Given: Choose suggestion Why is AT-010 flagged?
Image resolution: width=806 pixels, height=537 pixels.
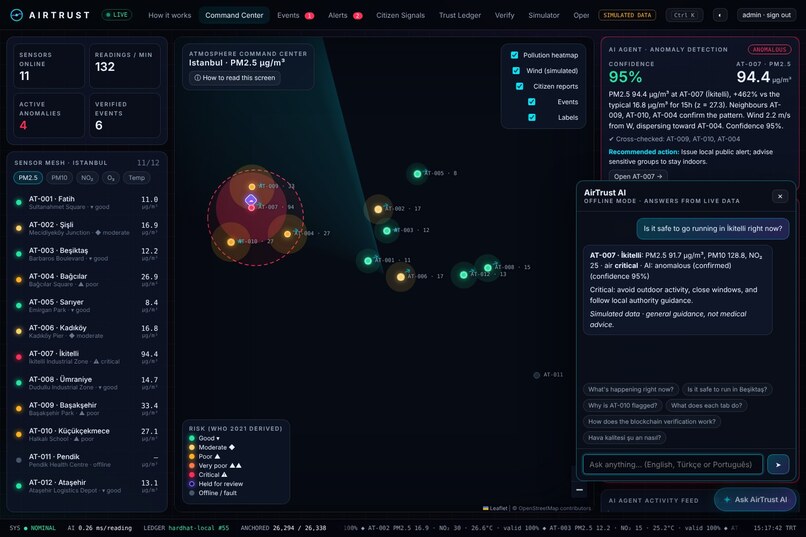Looking at the screenshot, I should tap(622, 405).
